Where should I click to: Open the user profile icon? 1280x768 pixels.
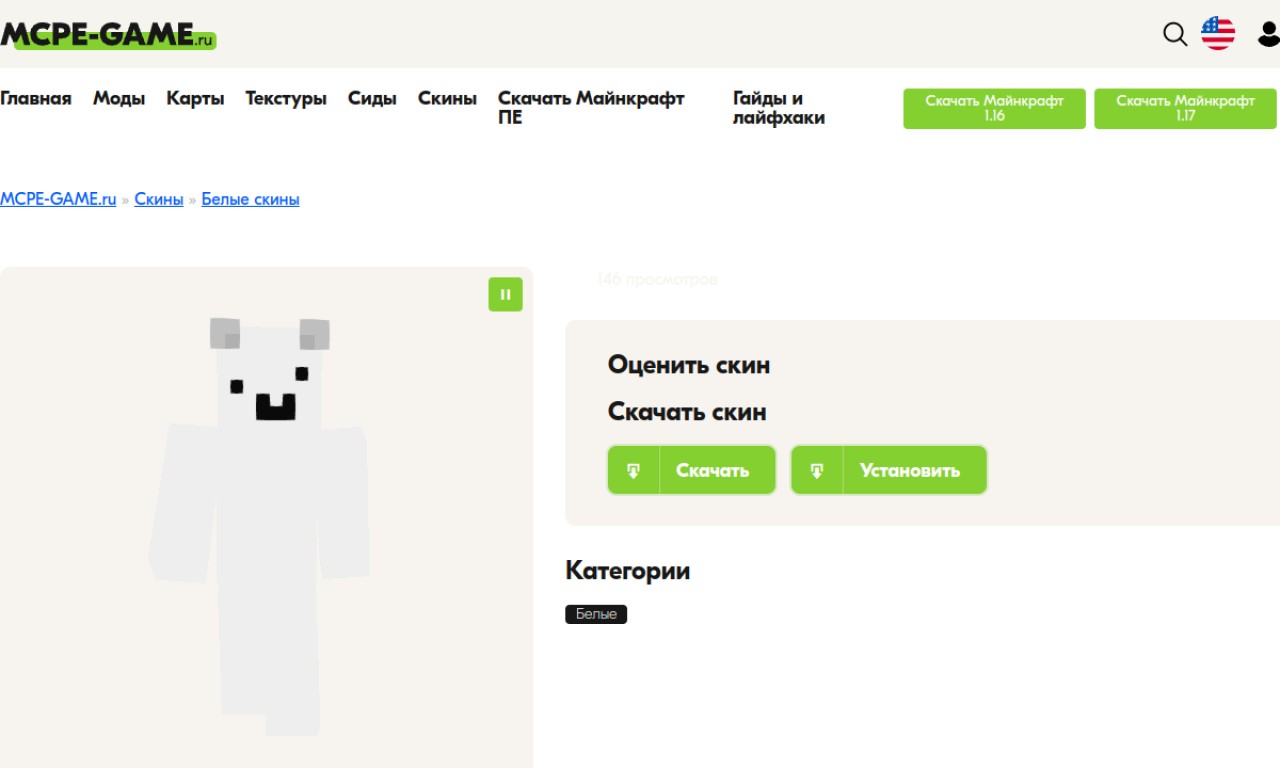(1269, 34)
